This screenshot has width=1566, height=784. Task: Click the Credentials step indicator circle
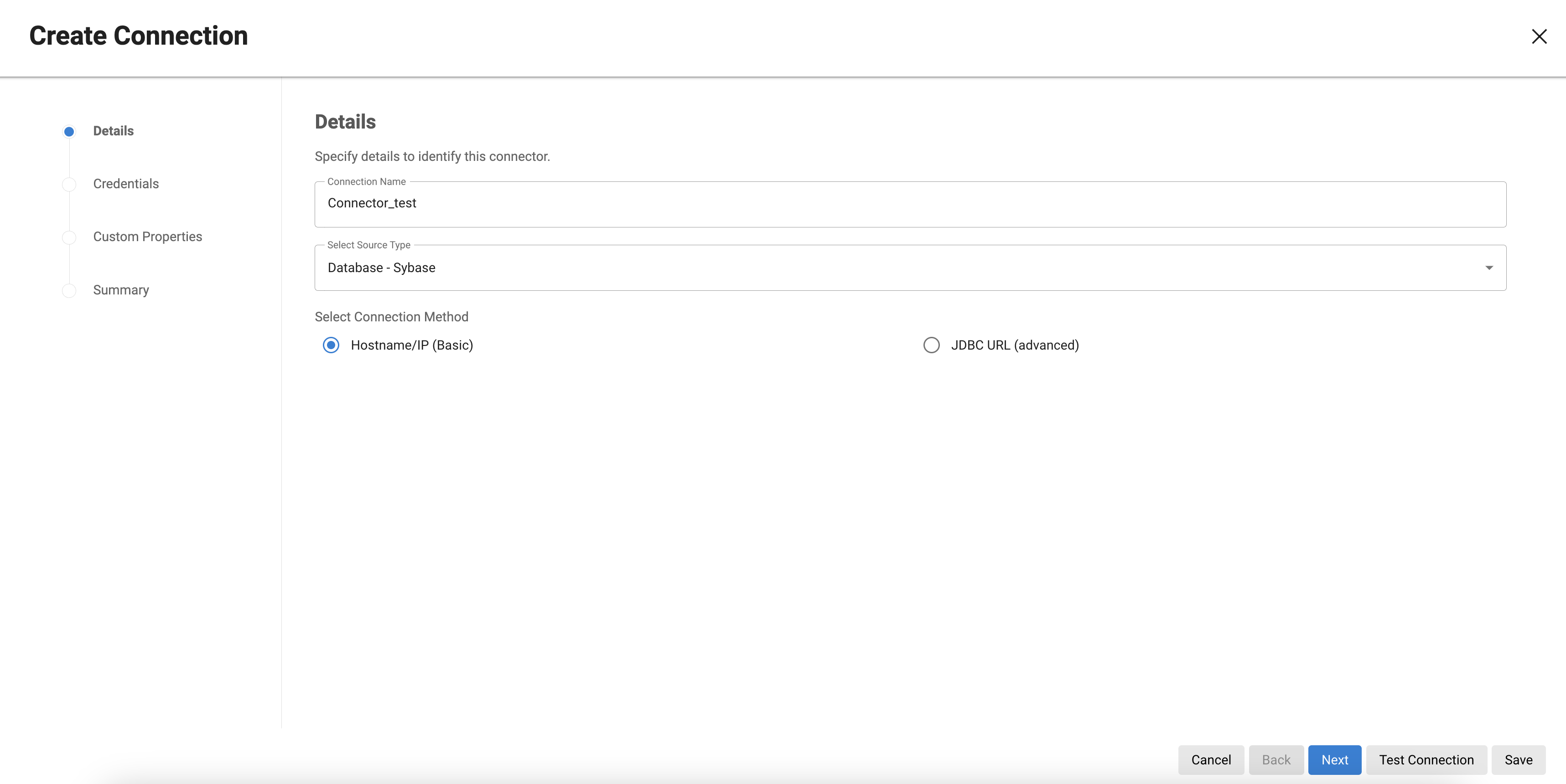click(69, 184)
